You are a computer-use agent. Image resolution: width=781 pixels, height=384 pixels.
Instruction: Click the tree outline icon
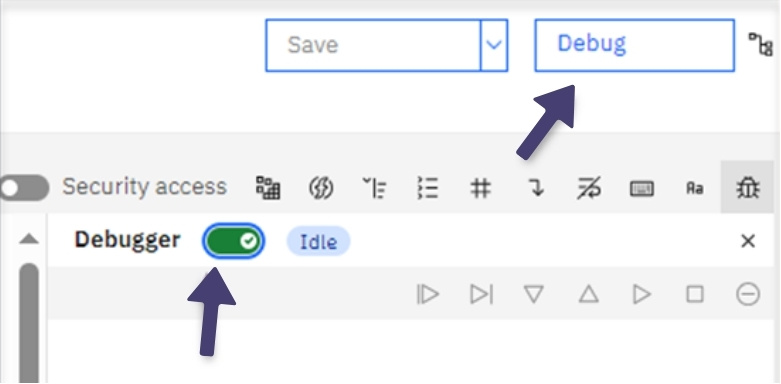374,188
